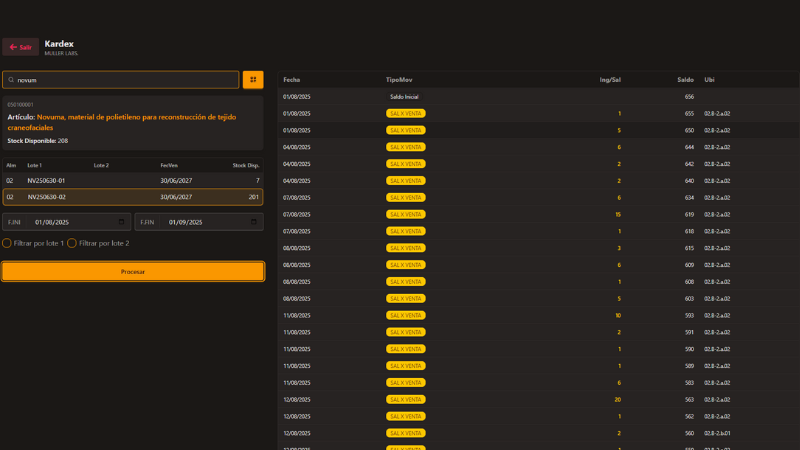Click the saldo value 656
The width and height of the screenshot is (800, 450).
(689, 97)
